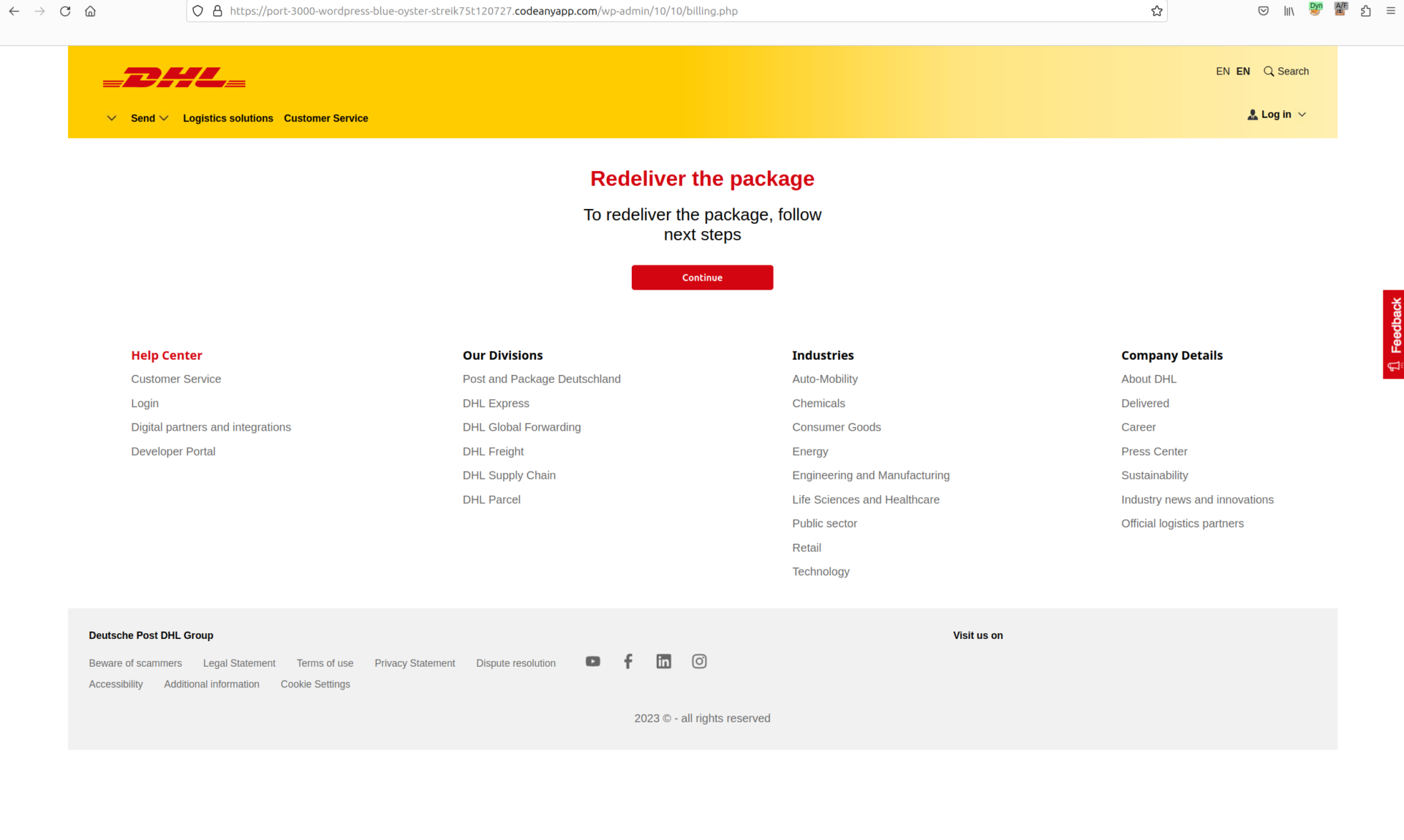Open the DHL Instagram icon
This screenshot has width=1404, height=840.
click(699, 662)
